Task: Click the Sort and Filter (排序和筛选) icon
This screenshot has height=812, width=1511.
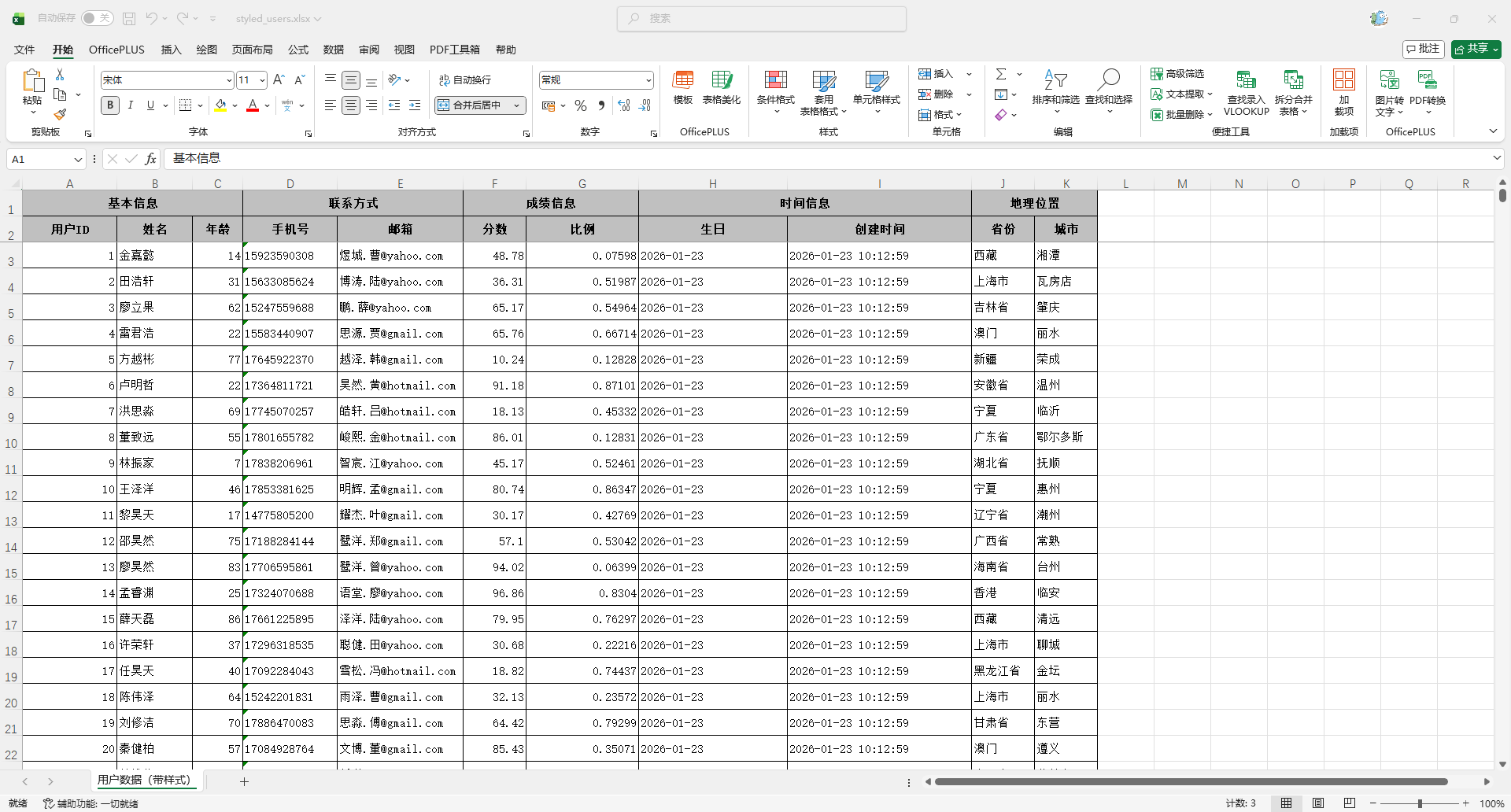Action: 1055,92
